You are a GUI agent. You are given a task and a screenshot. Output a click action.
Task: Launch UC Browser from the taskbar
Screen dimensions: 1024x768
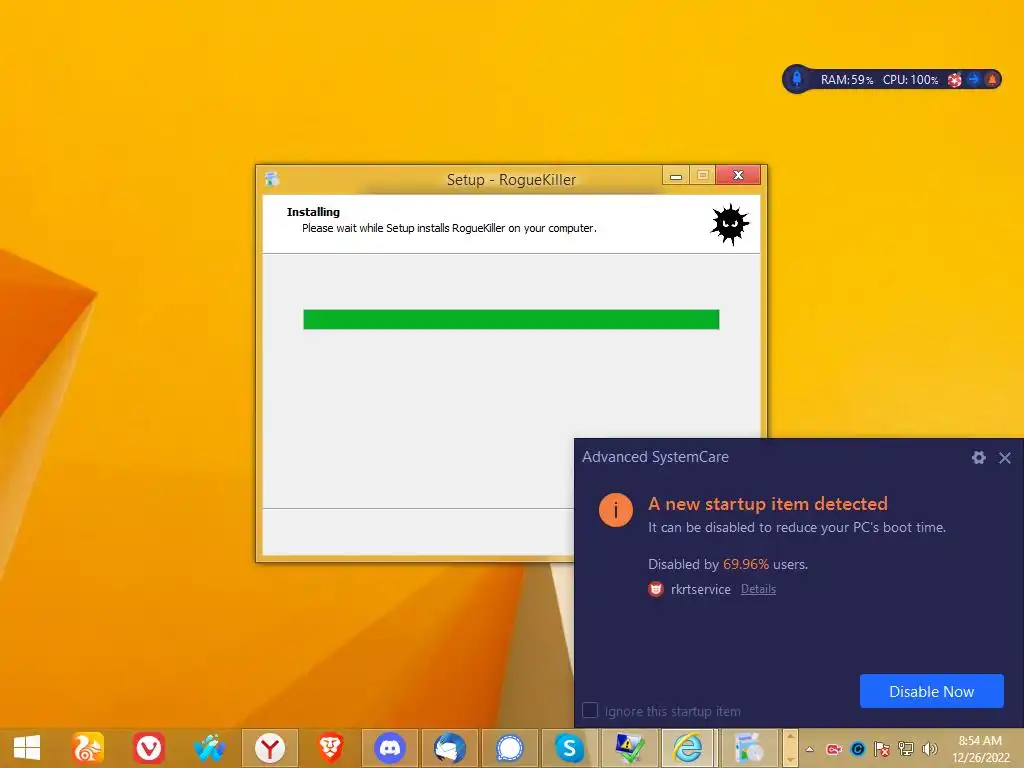click(x=88, y=748)
